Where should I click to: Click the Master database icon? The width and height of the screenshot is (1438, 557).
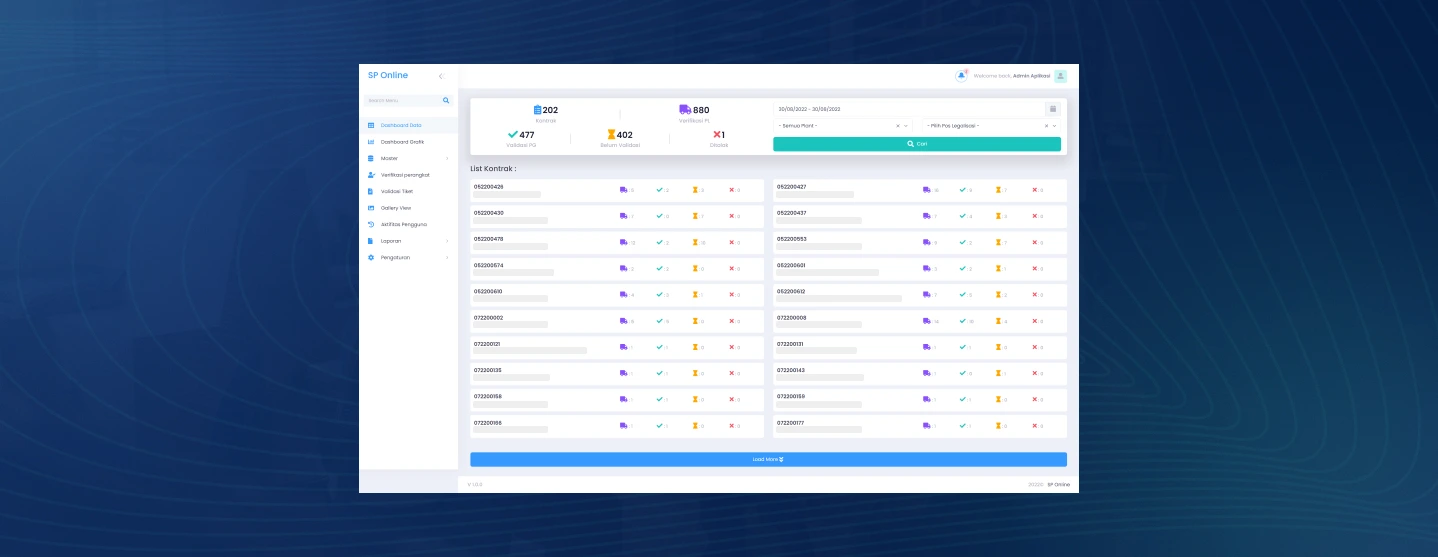coord(371,158)
